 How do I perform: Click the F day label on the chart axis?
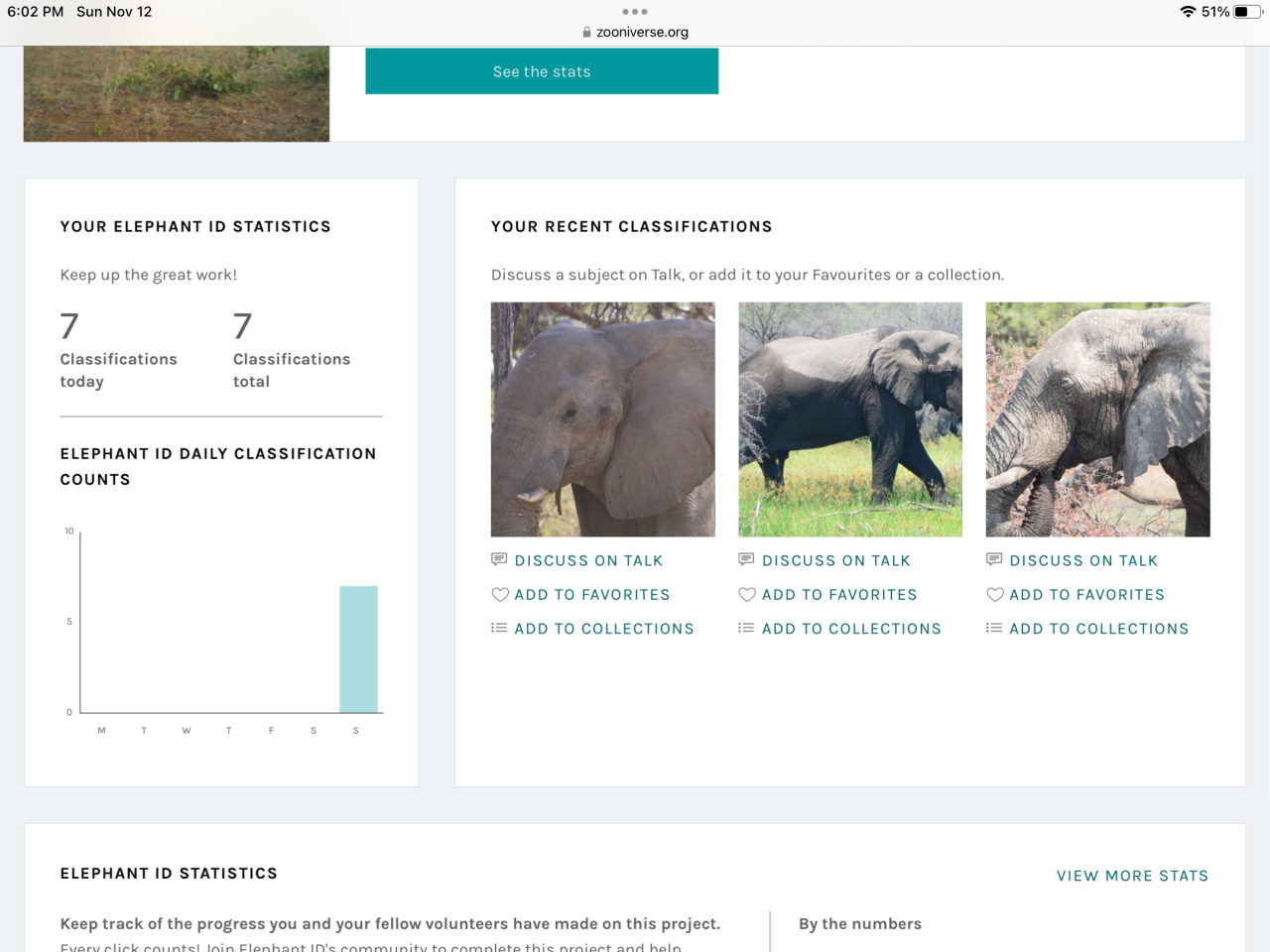click(x=271, y=731)
